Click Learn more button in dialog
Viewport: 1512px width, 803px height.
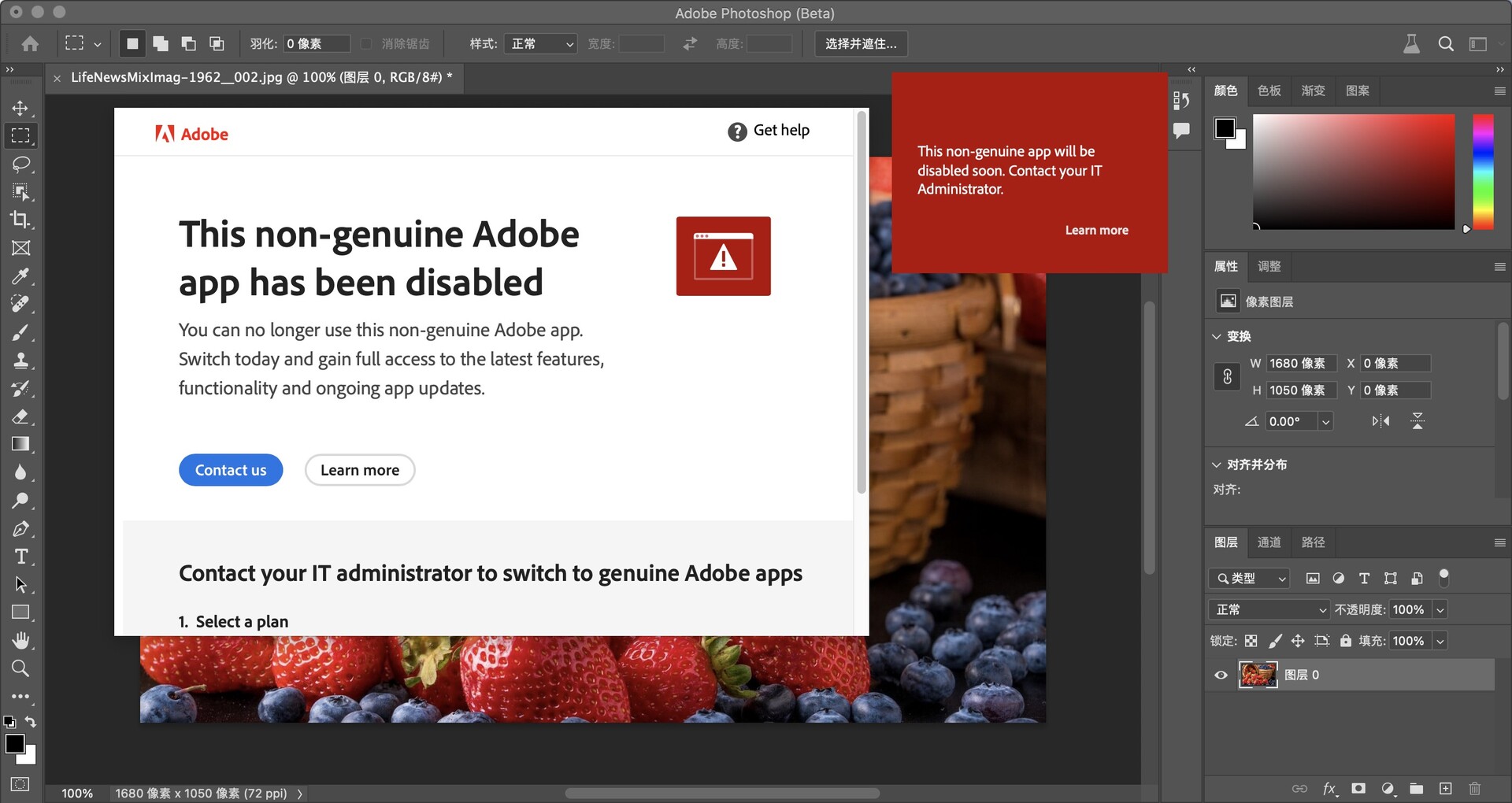click(360, 470)
